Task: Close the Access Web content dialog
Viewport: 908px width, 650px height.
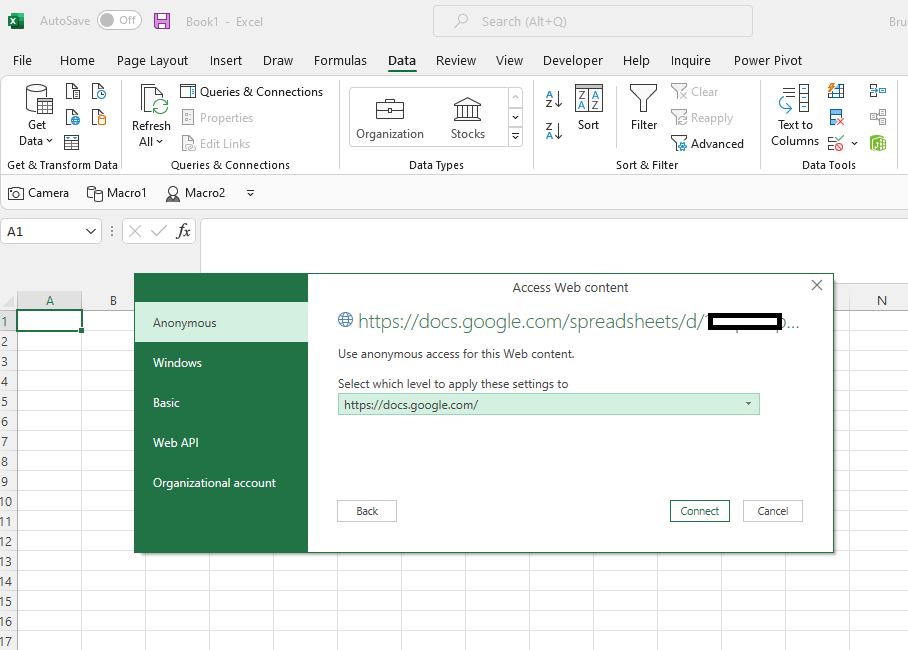Action: pyautogui.click(x=817, y=285)
